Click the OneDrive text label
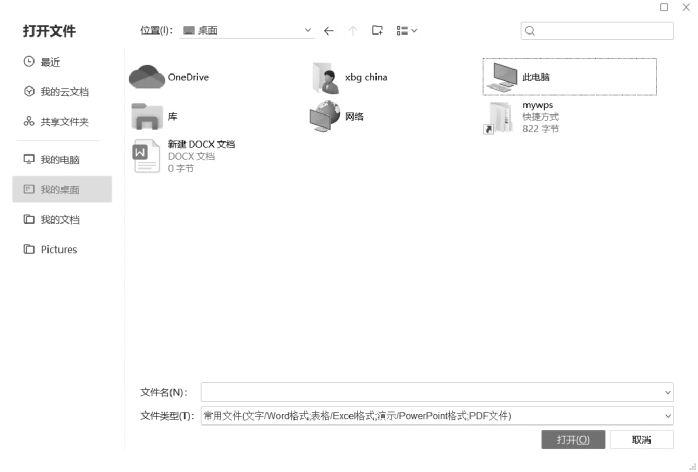 [x=188, y=77]
